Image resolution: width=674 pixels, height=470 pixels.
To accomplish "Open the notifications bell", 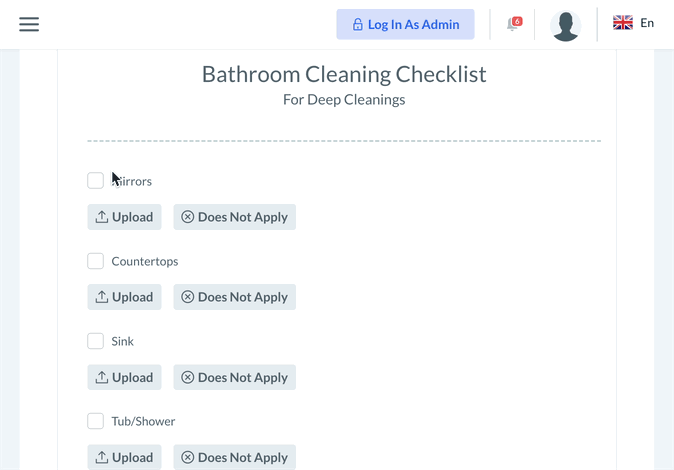I will coord(513,25).
